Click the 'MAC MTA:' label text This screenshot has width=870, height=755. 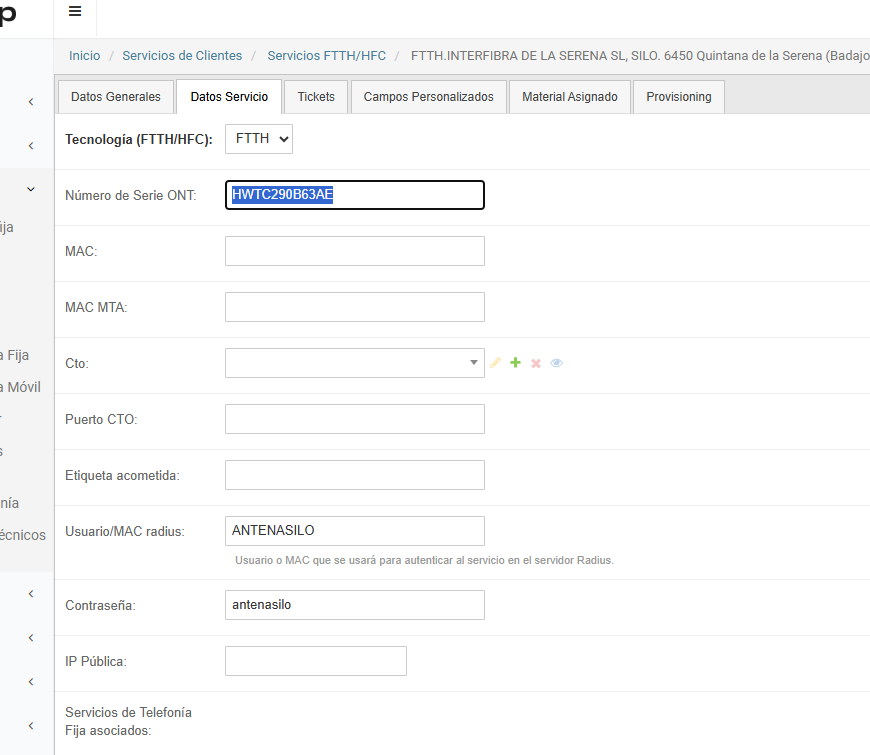(96, 307)
